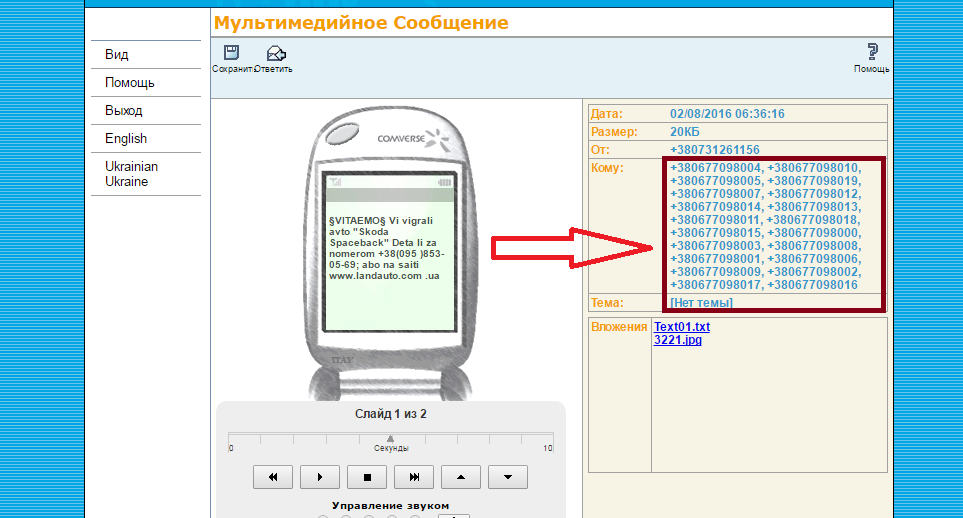Viewport: 963px width, 518px height.
Task: Open Help via the question mark icon
Action: pyautogui.click(x=871, y=53)
